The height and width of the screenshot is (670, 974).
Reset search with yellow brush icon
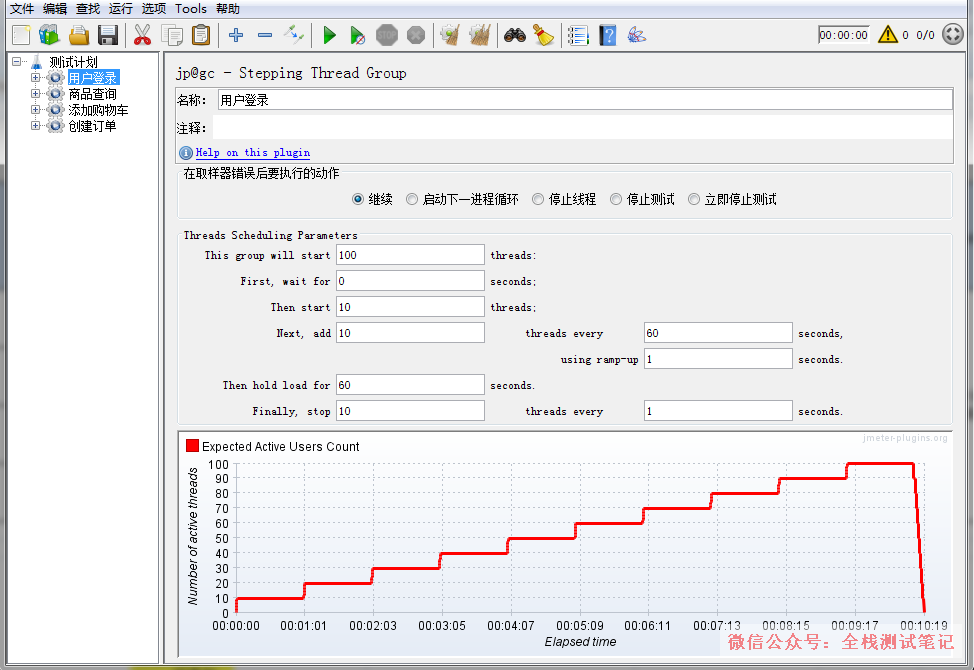pyautogui.click(x=544, y=35)
